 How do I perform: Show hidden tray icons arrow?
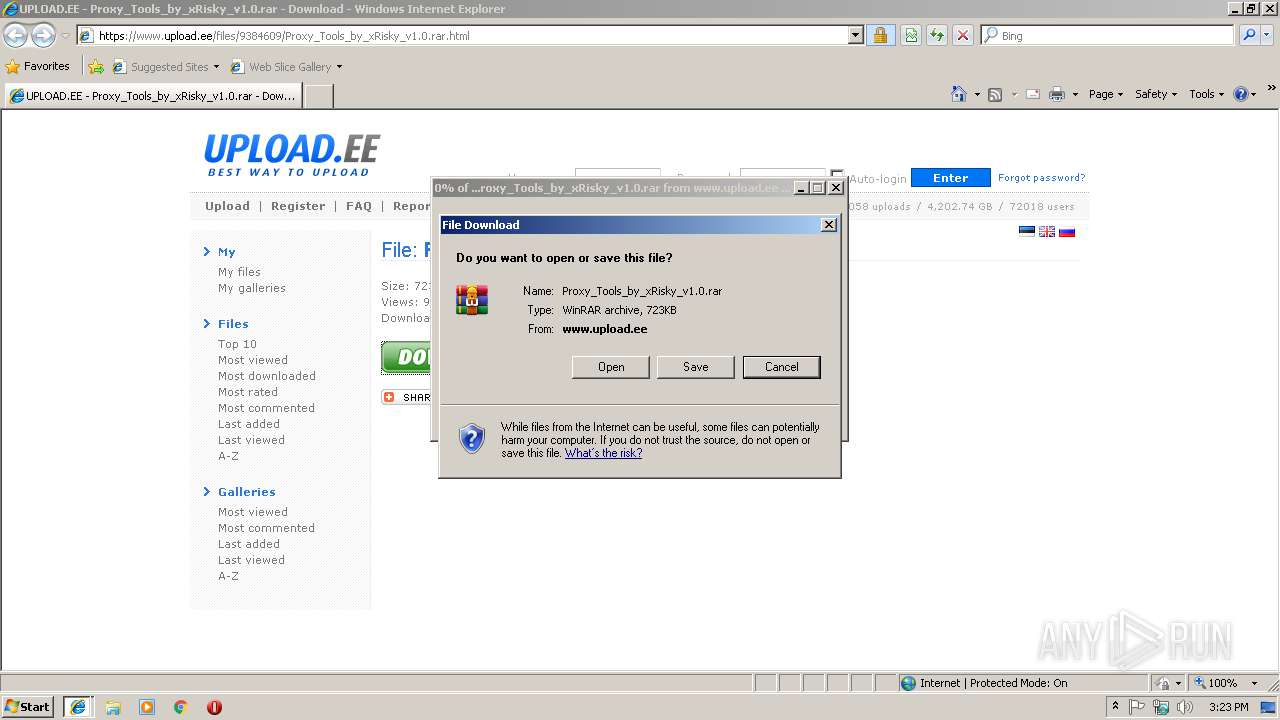coord(1116,707)
